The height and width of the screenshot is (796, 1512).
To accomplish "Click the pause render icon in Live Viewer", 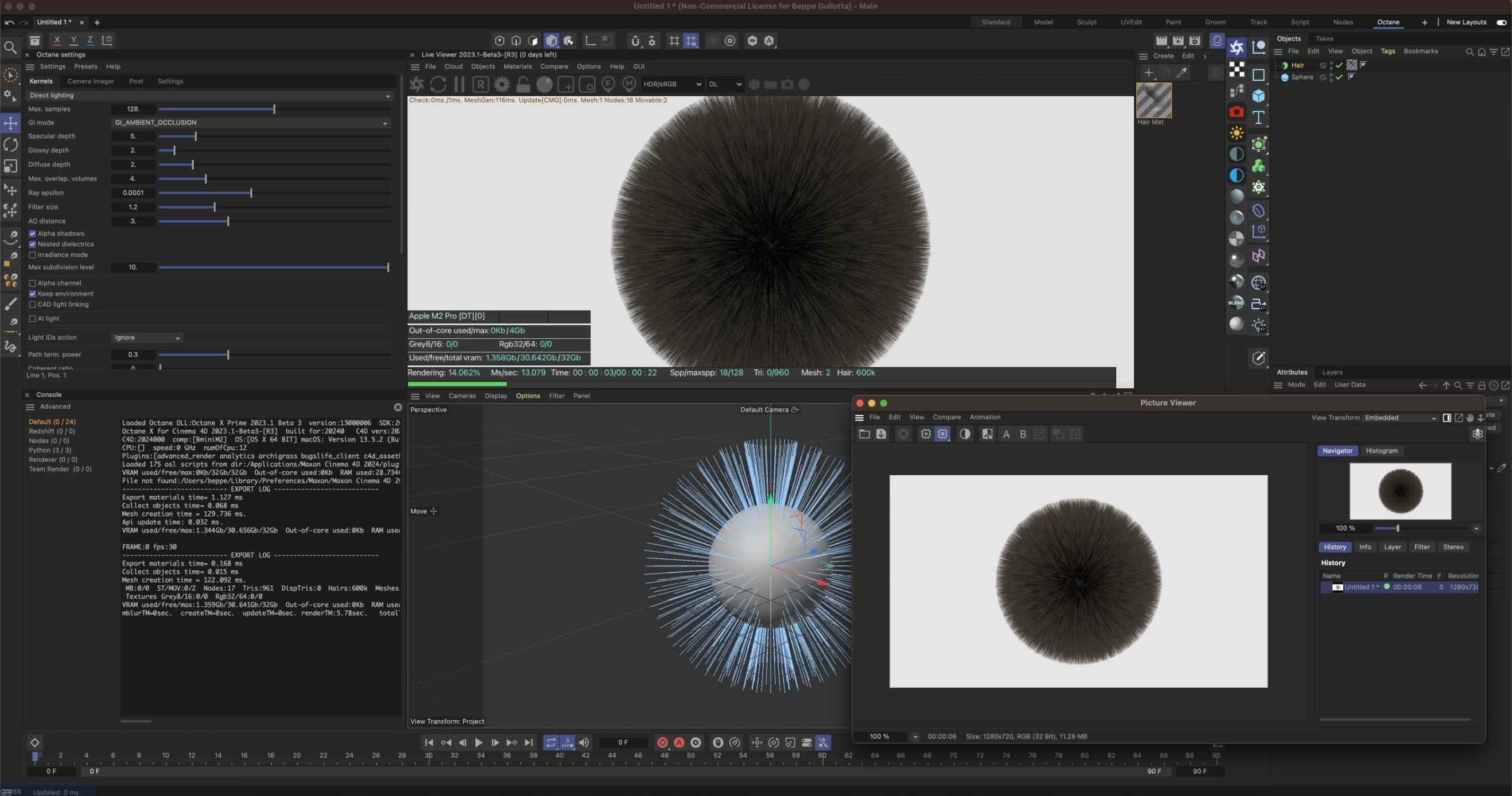I will pyautogui.click(x=459, y=85).
